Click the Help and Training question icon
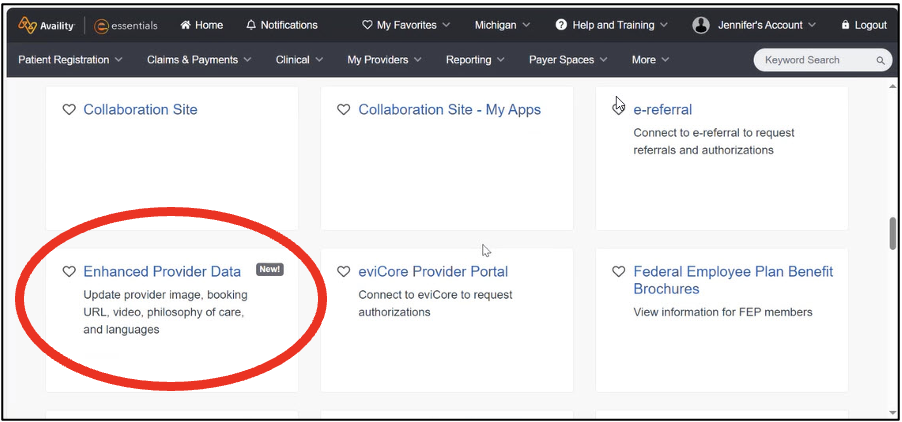 point(561,25)
